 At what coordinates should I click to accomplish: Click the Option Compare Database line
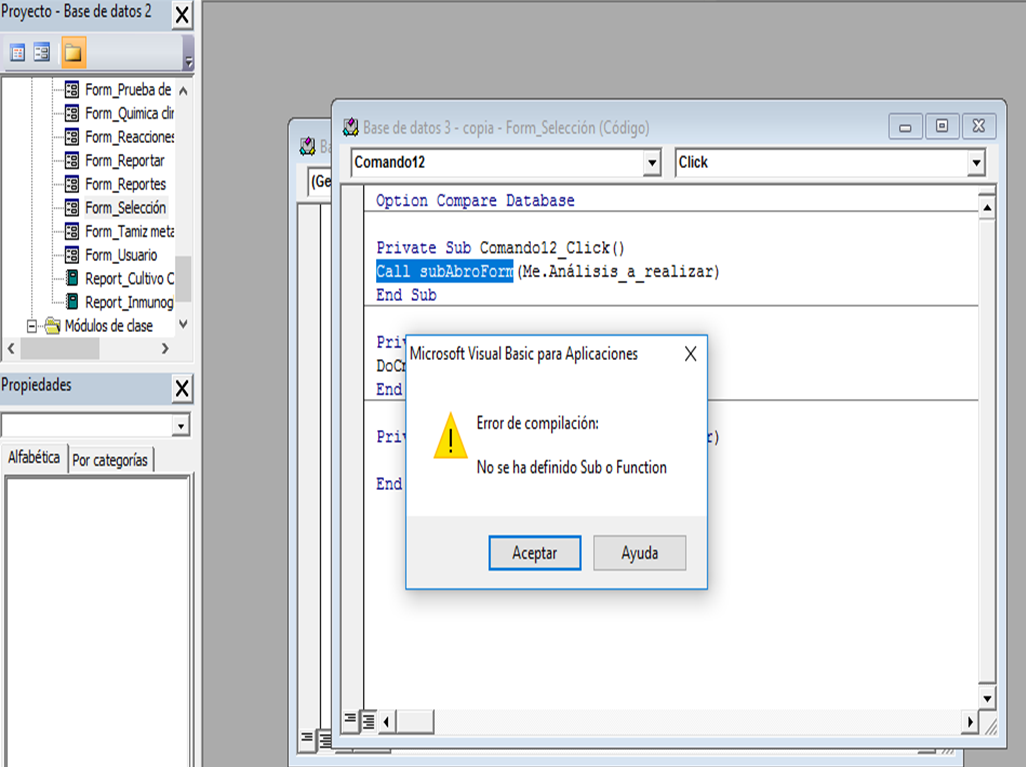475,201
